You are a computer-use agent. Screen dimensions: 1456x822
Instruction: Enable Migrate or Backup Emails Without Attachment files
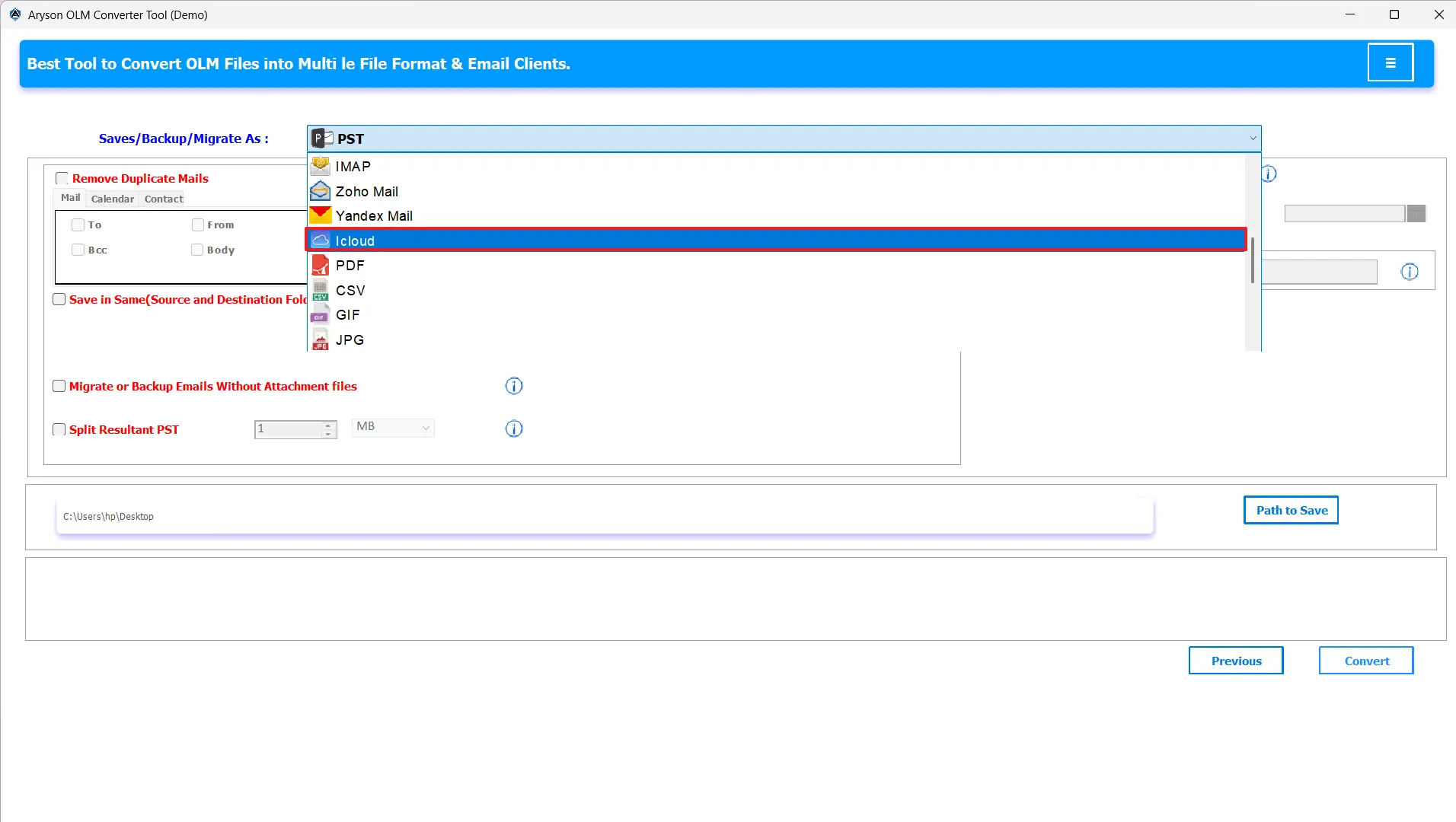59,386
